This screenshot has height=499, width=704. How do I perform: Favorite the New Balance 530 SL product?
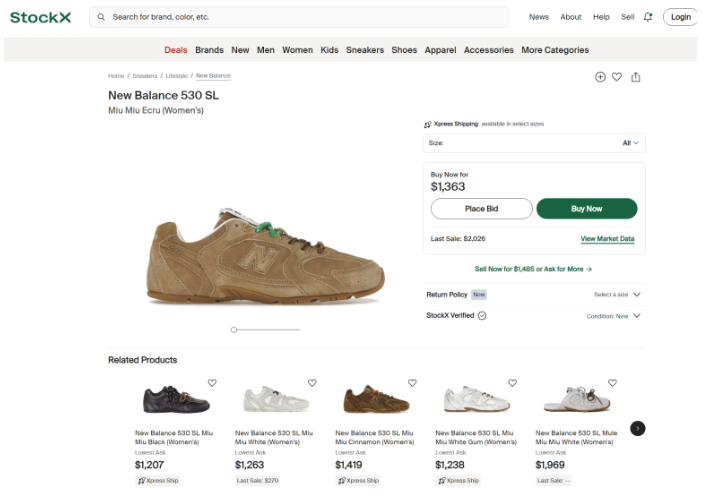coord(617,77)
